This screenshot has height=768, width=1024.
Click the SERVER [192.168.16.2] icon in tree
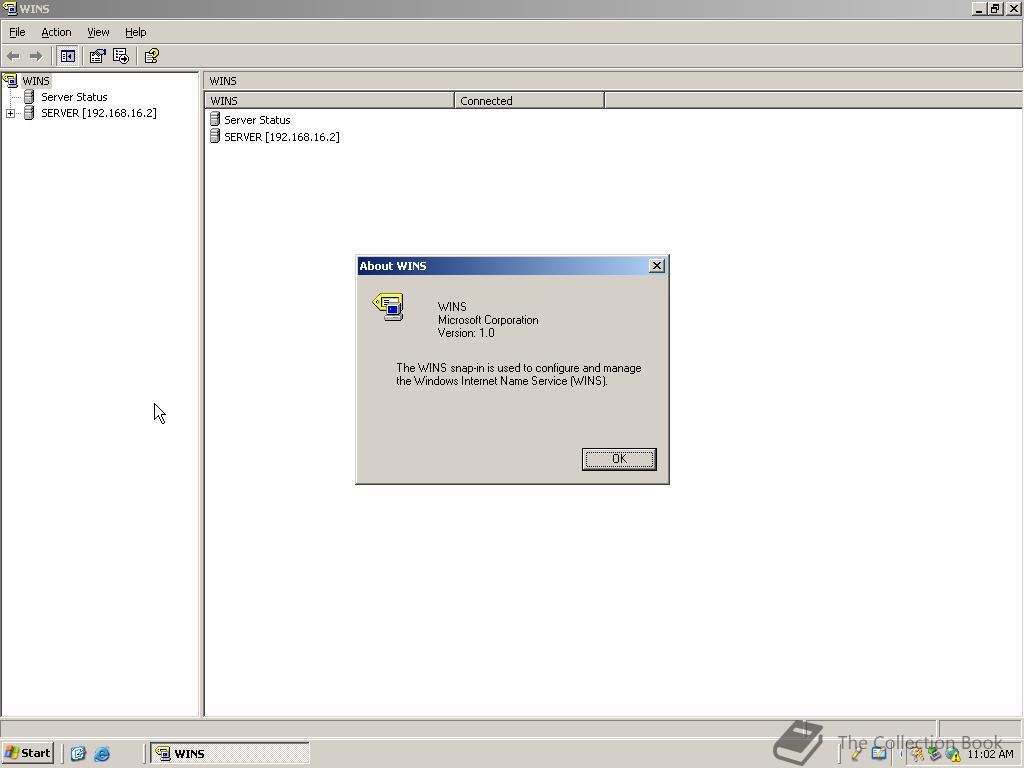29,113
